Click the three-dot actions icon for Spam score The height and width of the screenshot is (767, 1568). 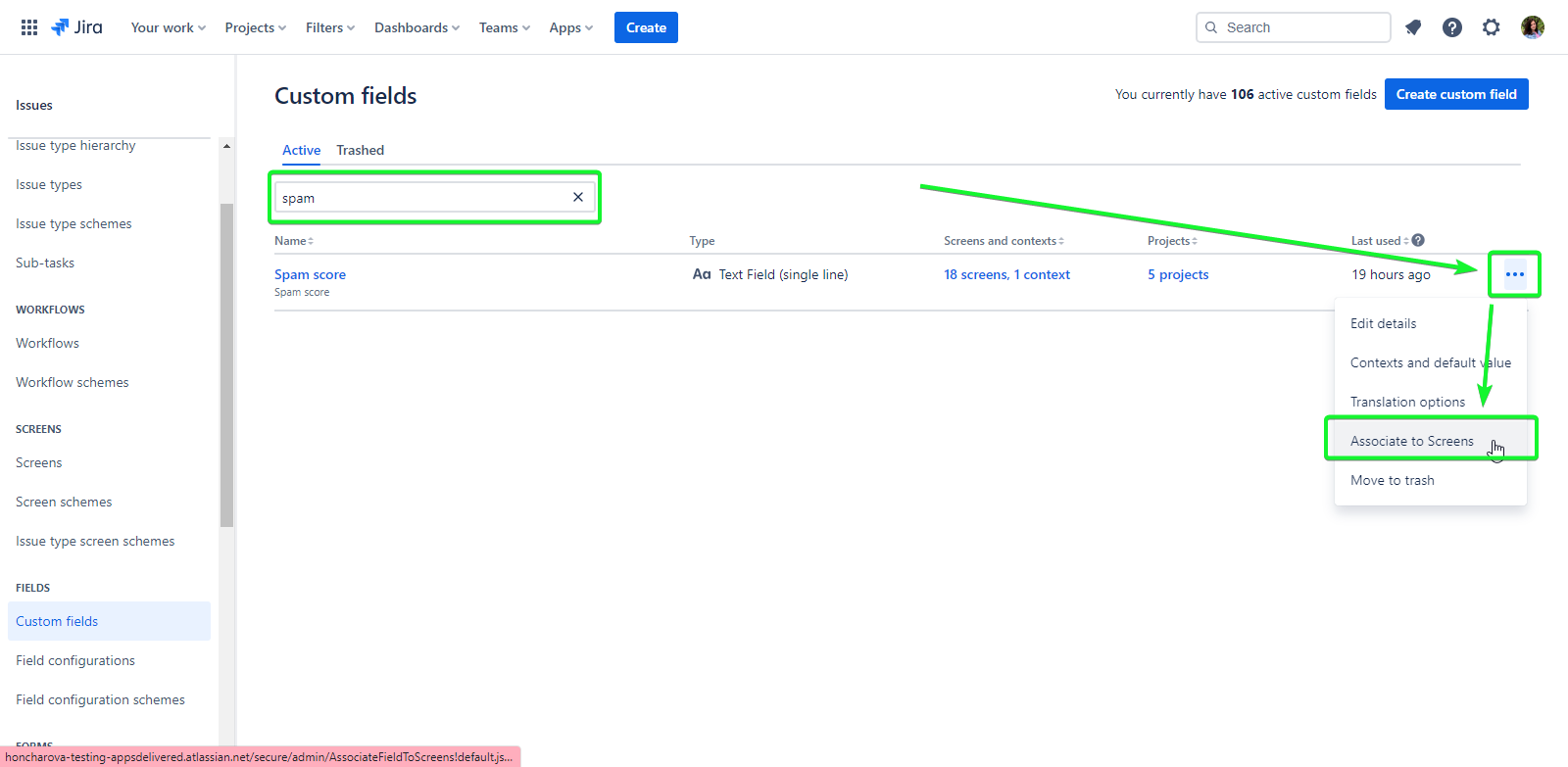pyautogui.click(x=1515, y=274)
